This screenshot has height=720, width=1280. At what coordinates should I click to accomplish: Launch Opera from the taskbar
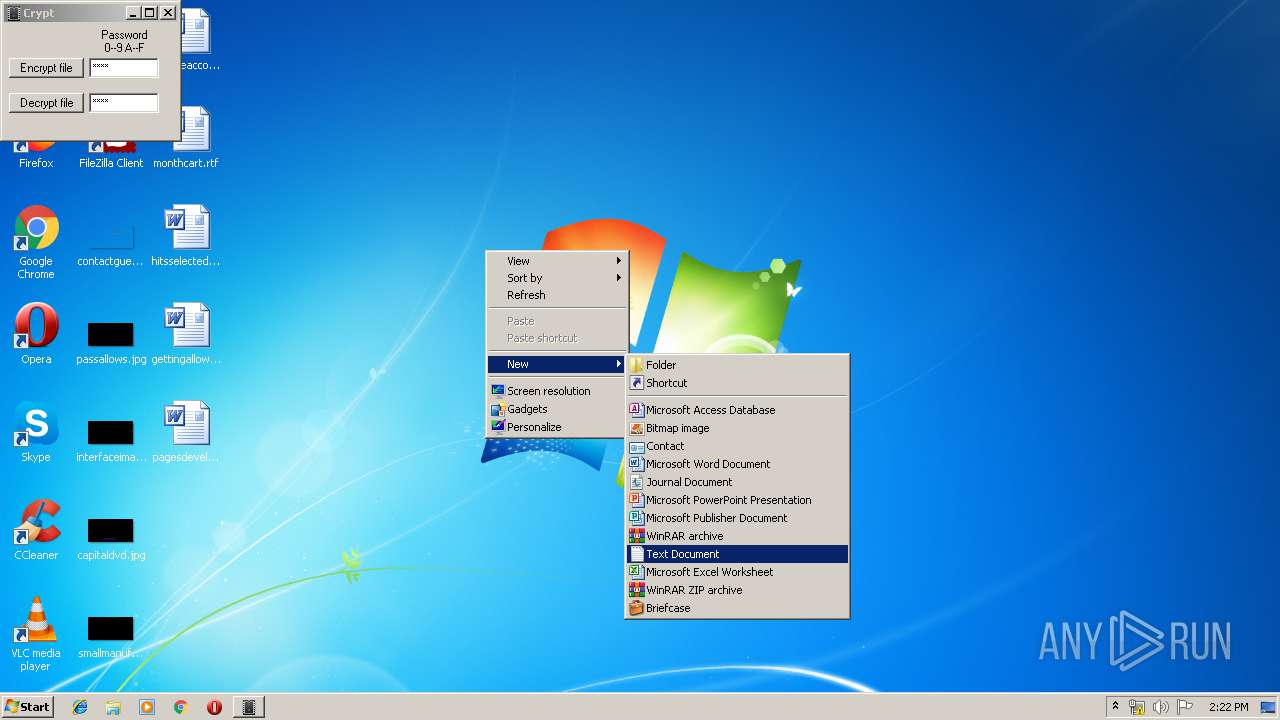tap(214, 707)
